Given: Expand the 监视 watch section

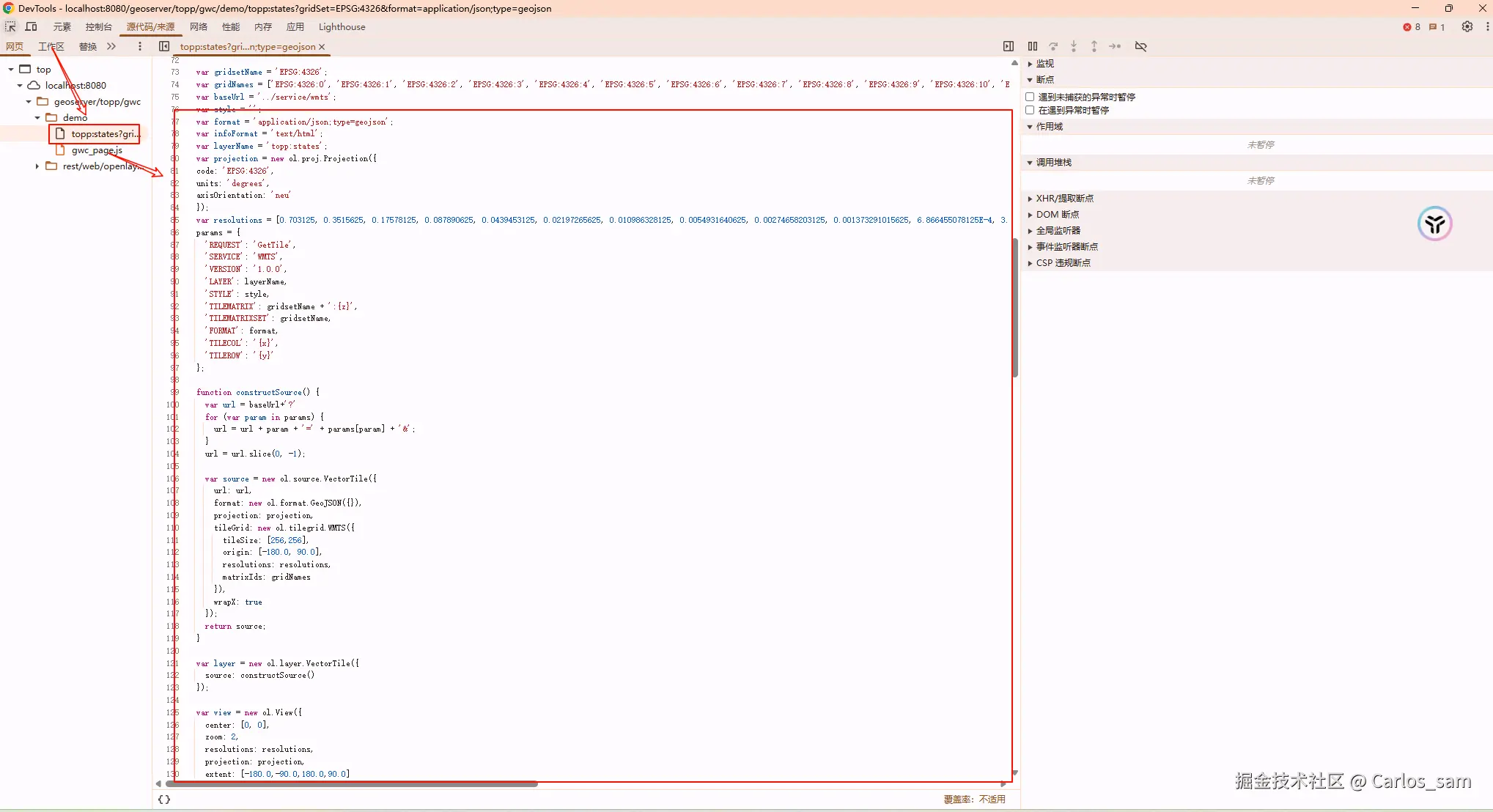Looking at the screenshot, I should tap(1044, 64).
